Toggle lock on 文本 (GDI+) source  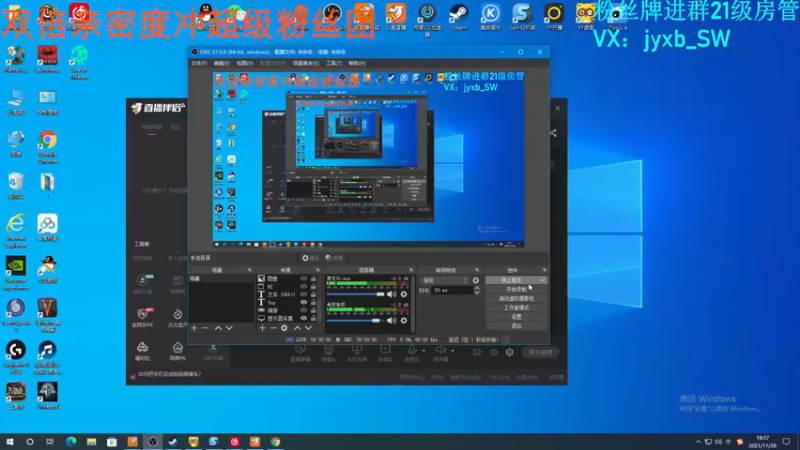[313, 294]
